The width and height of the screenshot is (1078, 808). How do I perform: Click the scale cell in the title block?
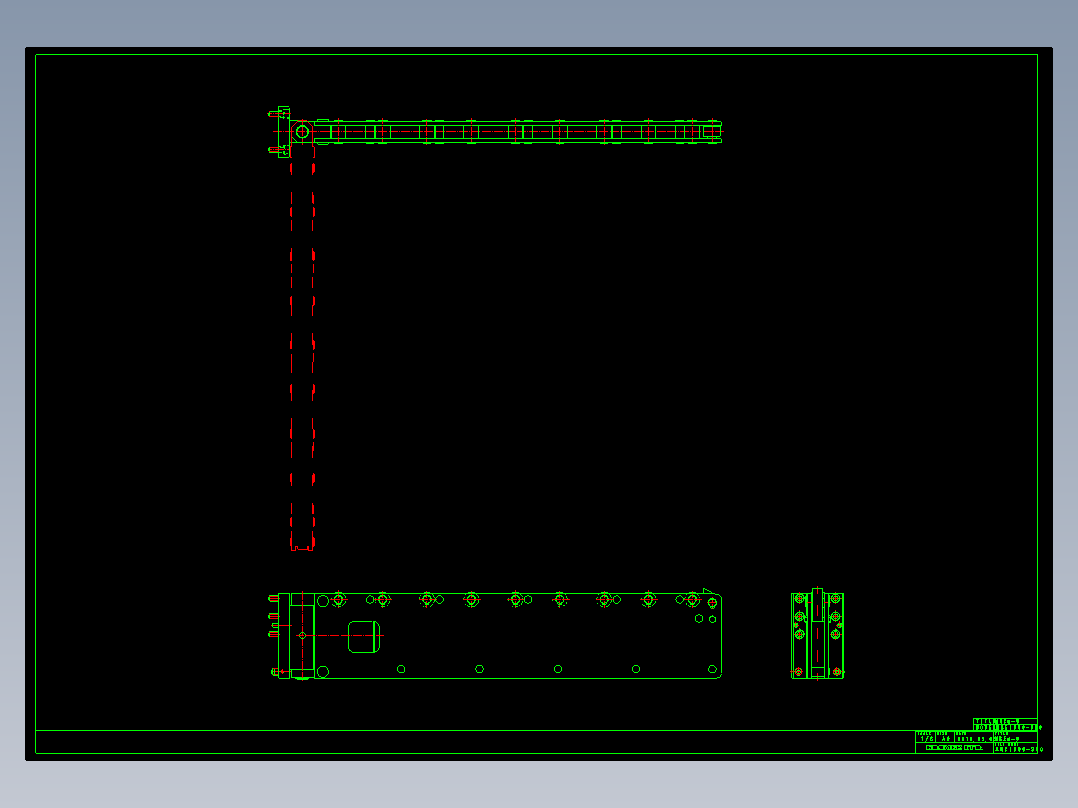tap(925, 736)
